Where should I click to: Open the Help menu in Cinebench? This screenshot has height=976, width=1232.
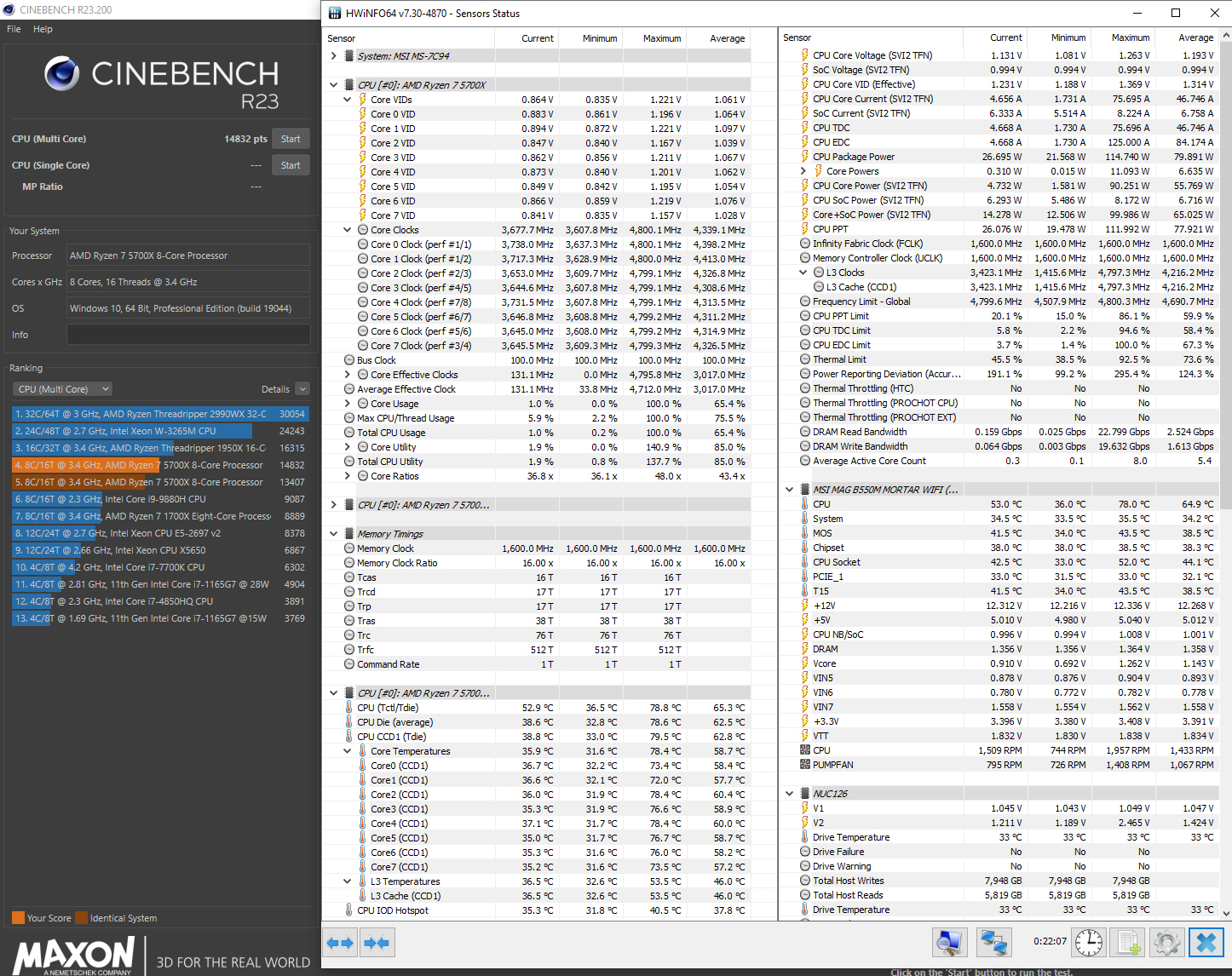[43, 29]
